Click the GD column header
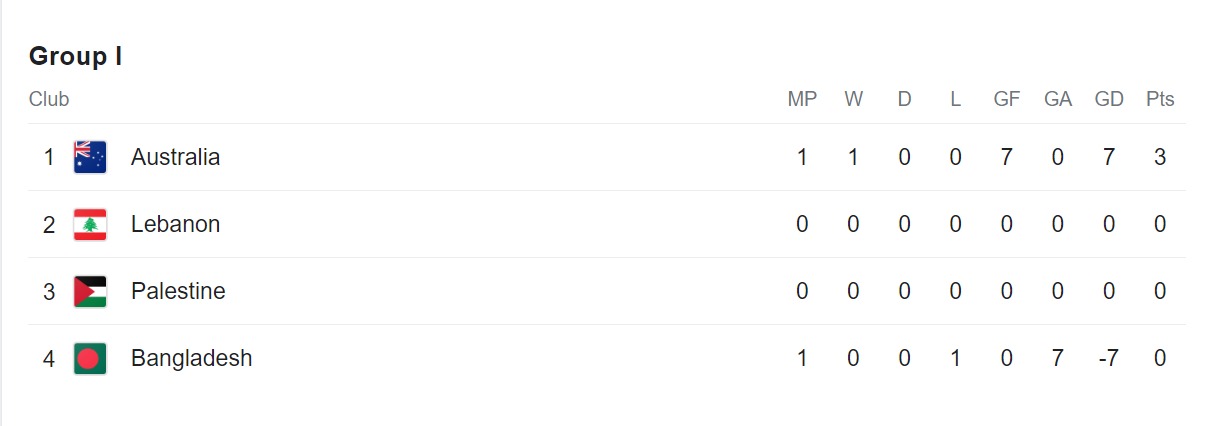This screenshot has height=426, width=1229. (x=1109, y=99)
